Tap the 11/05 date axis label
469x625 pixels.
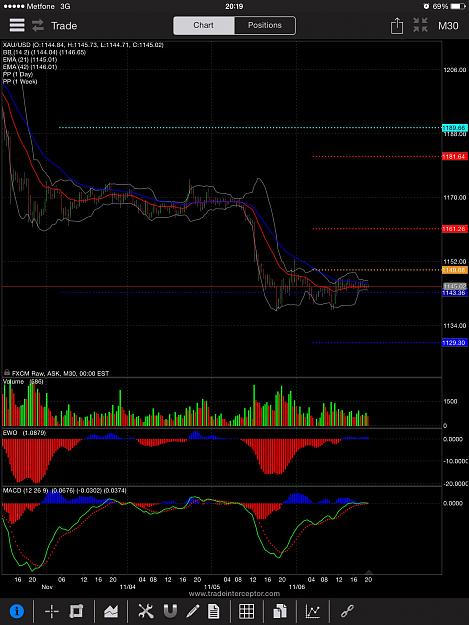(212, 587)
